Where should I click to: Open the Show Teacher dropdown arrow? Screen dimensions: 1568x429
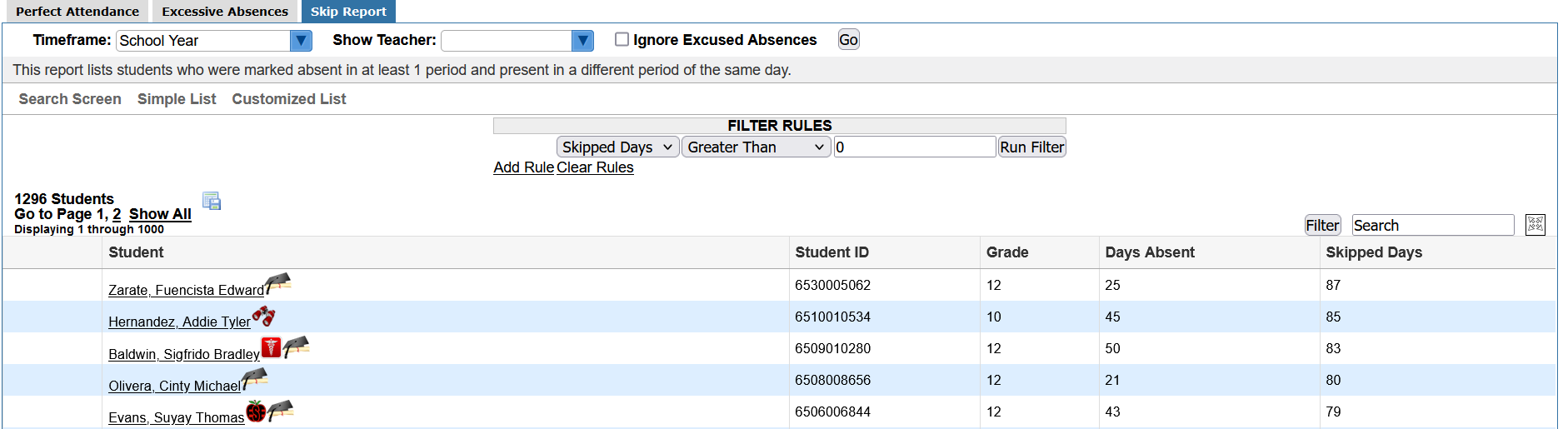[583, 40]
